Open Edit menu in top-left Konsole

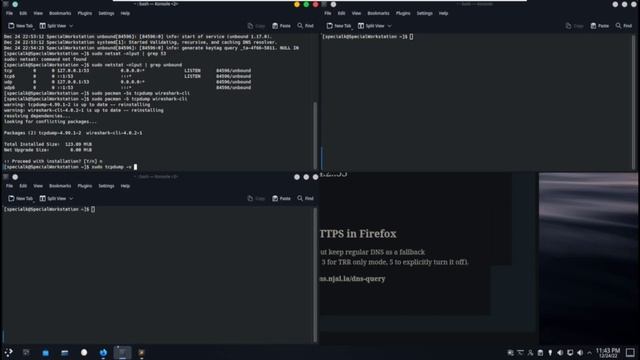pyautogui.click(x=23, y=13)
